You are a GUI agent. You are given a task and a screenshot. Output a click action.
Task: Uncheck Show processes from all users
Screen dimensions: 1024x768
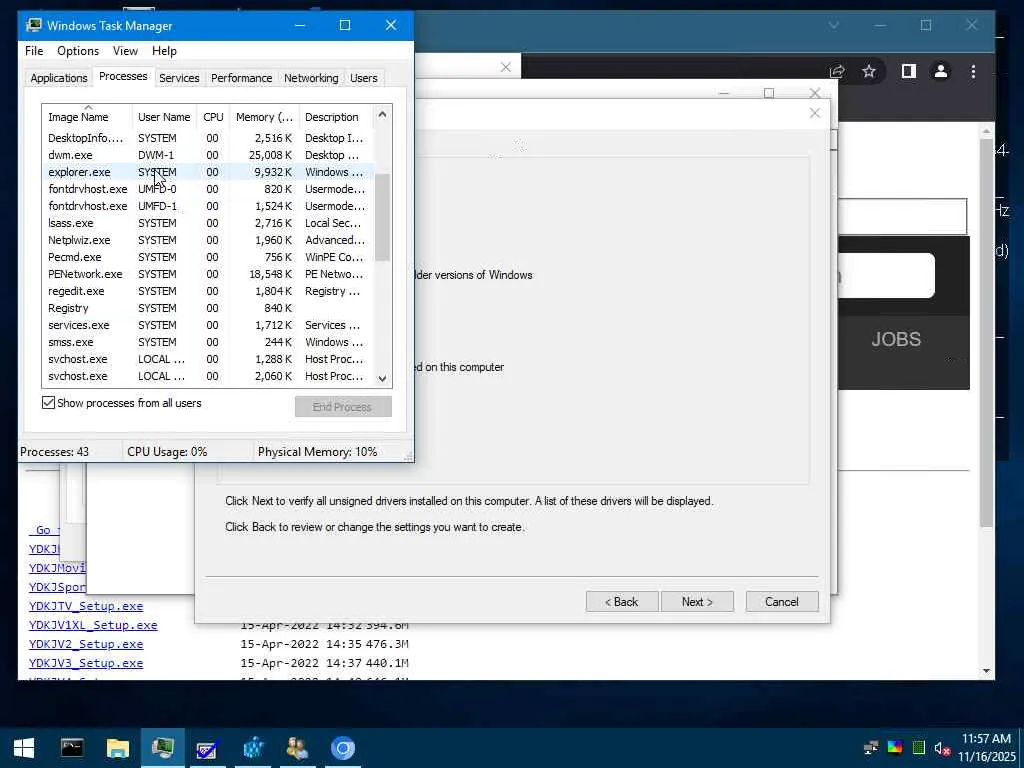point(48,403)
